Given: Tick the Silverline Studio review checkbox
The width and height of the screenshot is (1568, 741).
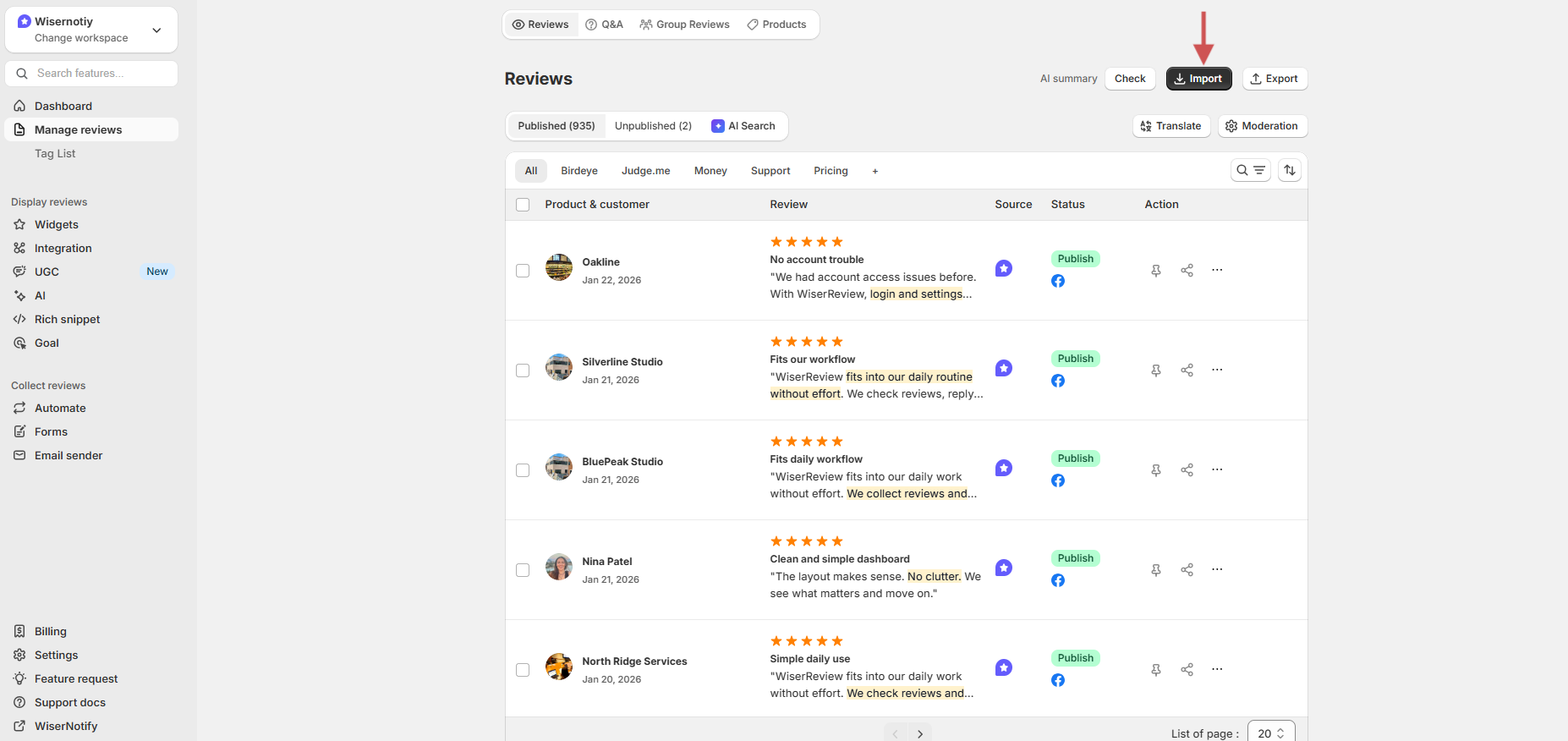Looking at the screenshot, I should tap(523, 370).
